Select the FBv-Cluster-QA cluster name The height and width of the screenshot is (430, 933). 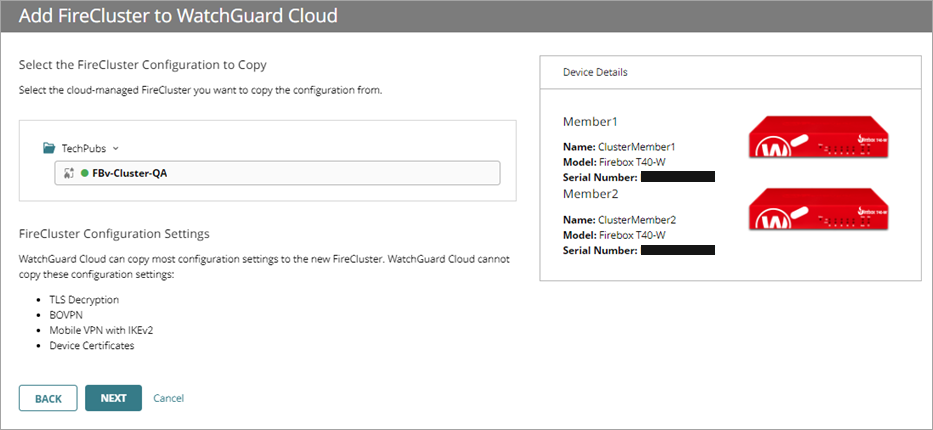click(x=131, y=173)
